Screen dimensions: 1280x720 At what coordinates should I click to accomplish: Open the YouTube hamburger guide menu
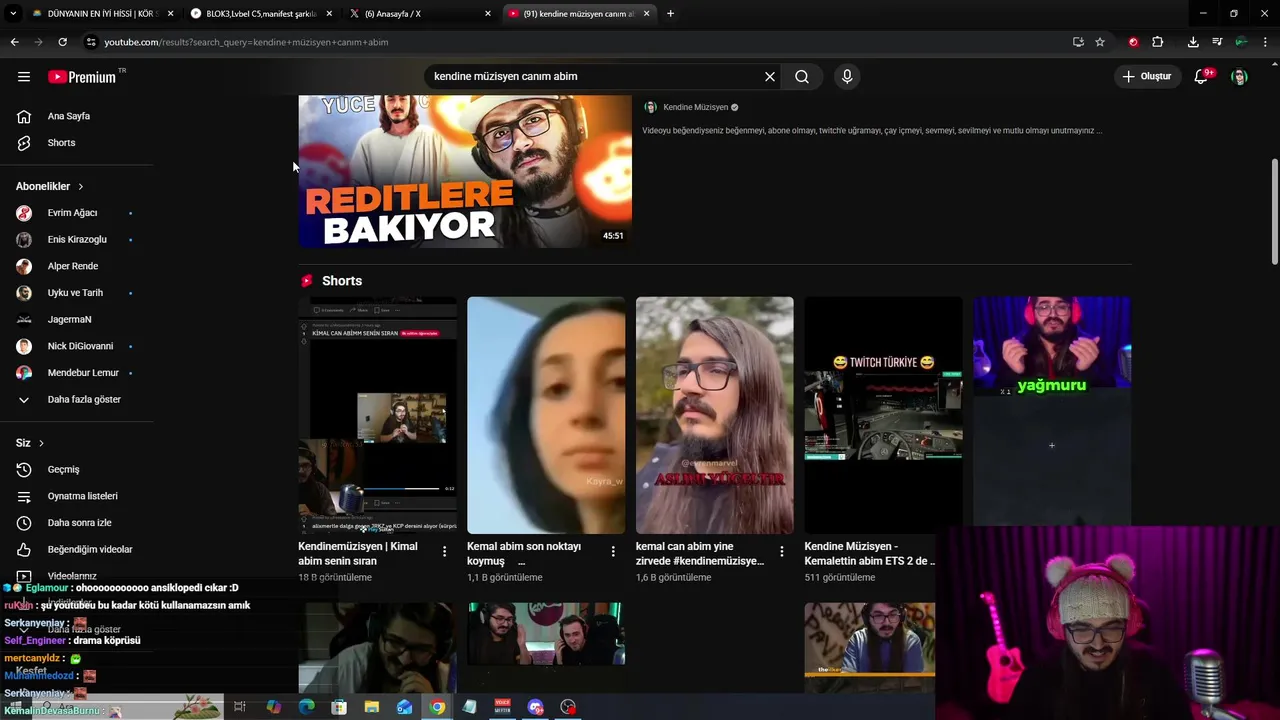click(24, 76)
